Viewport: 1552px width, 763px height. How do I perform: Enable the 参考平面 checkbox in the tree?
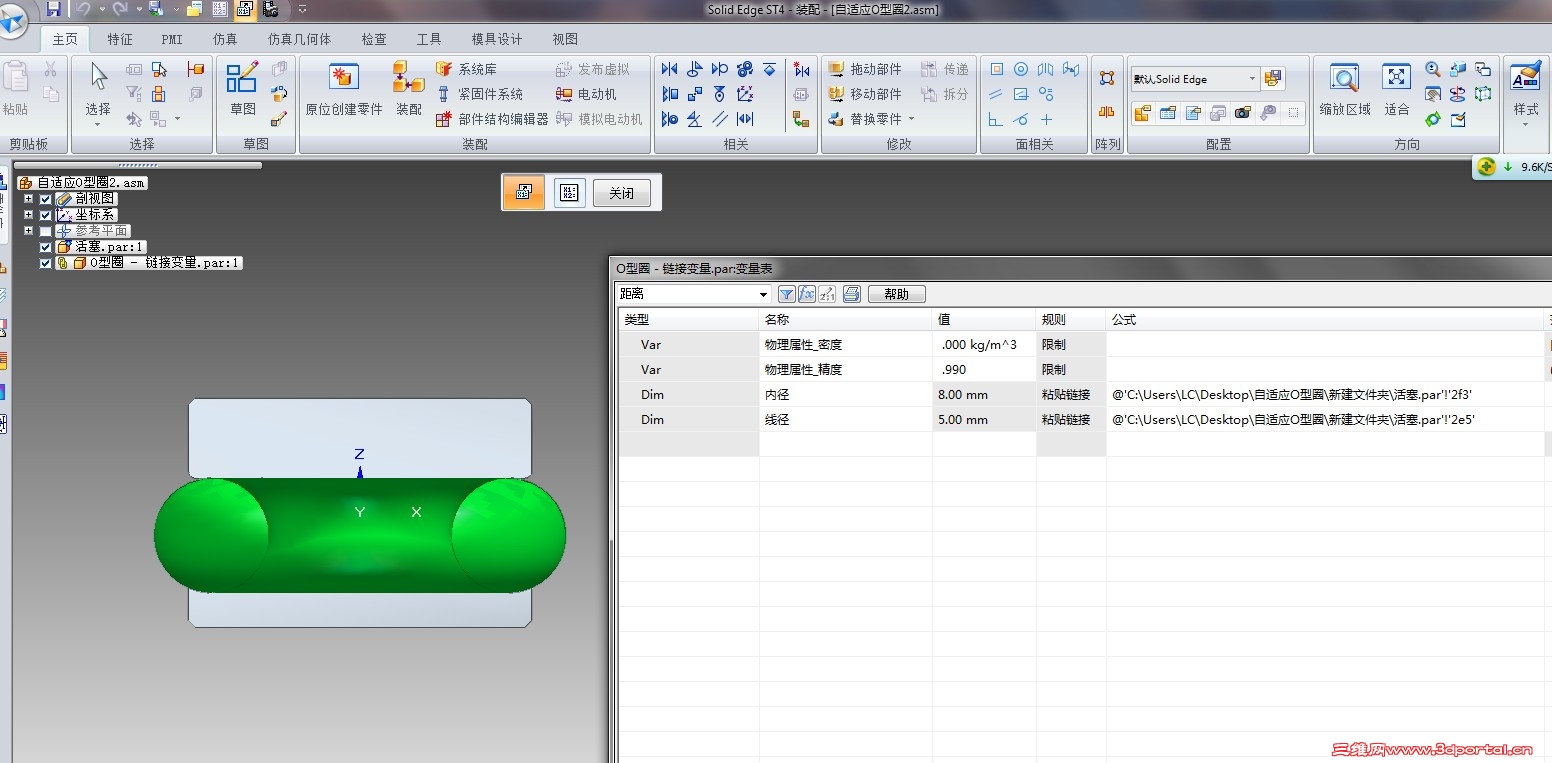coord(45,231)
